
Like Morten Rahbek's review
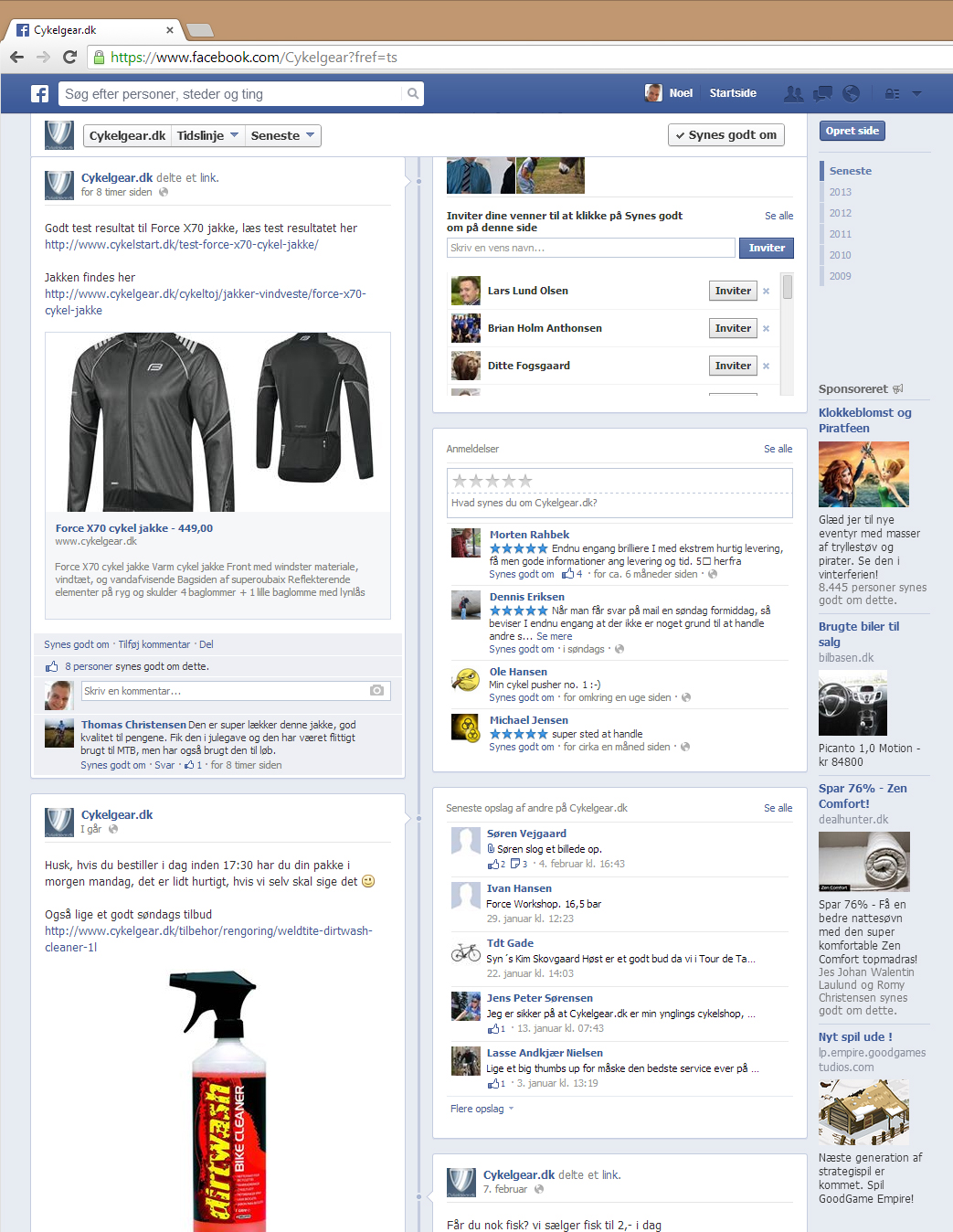coord(521,574)
